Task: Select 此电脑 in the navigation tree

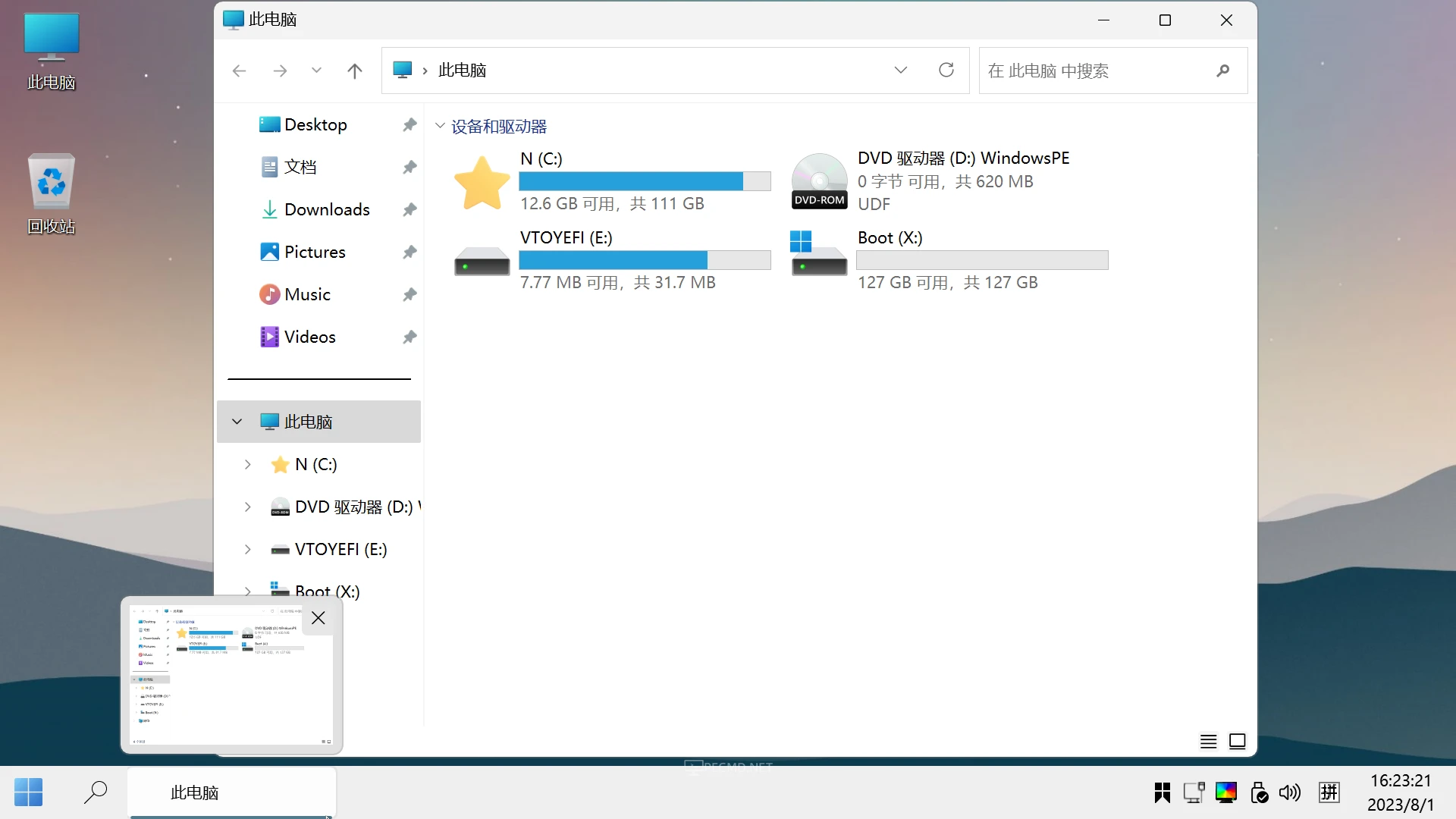Action: pyautogui.click(x=318, y=422)
